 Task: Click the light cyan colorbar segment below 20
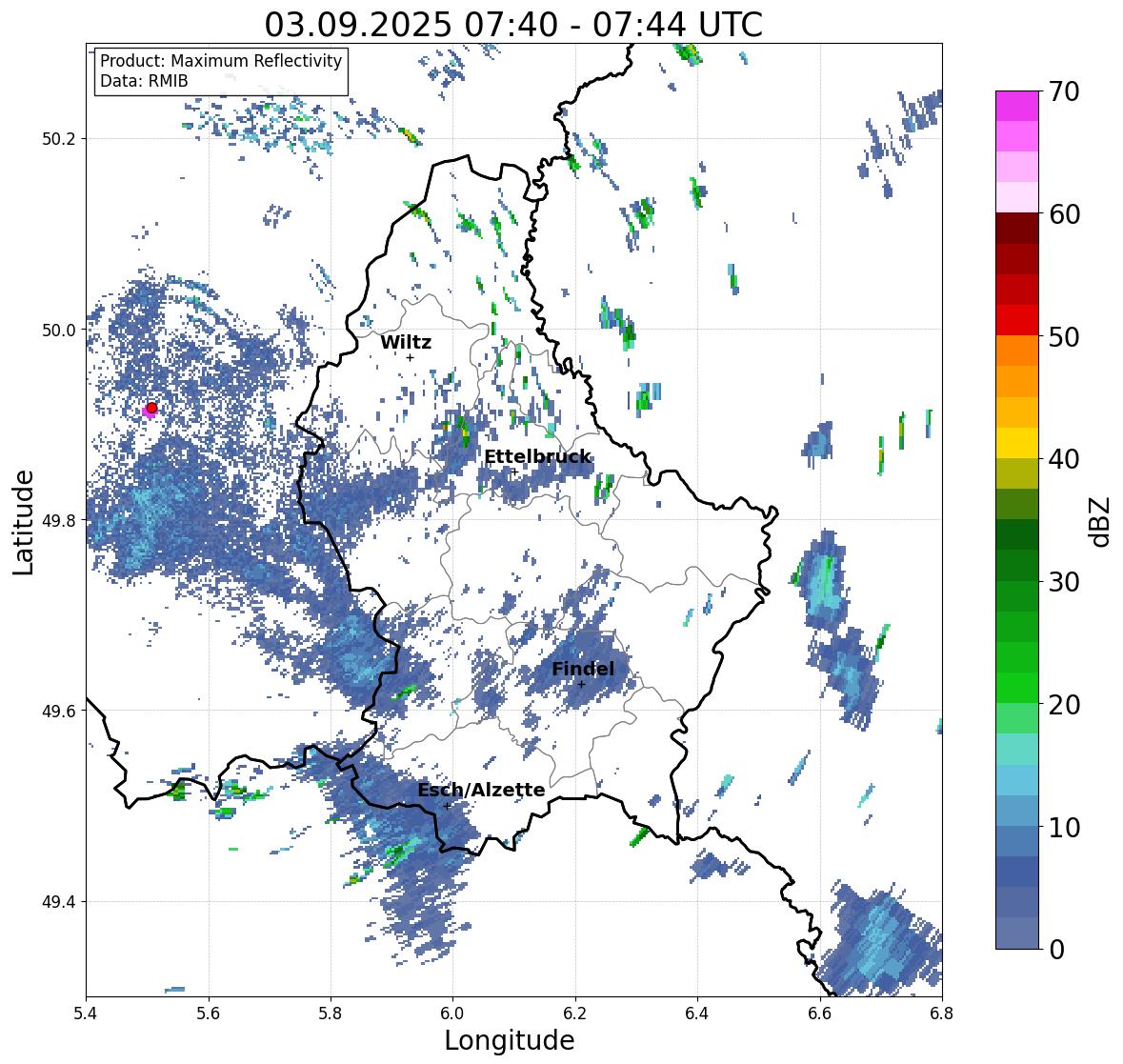point(1017,750)
